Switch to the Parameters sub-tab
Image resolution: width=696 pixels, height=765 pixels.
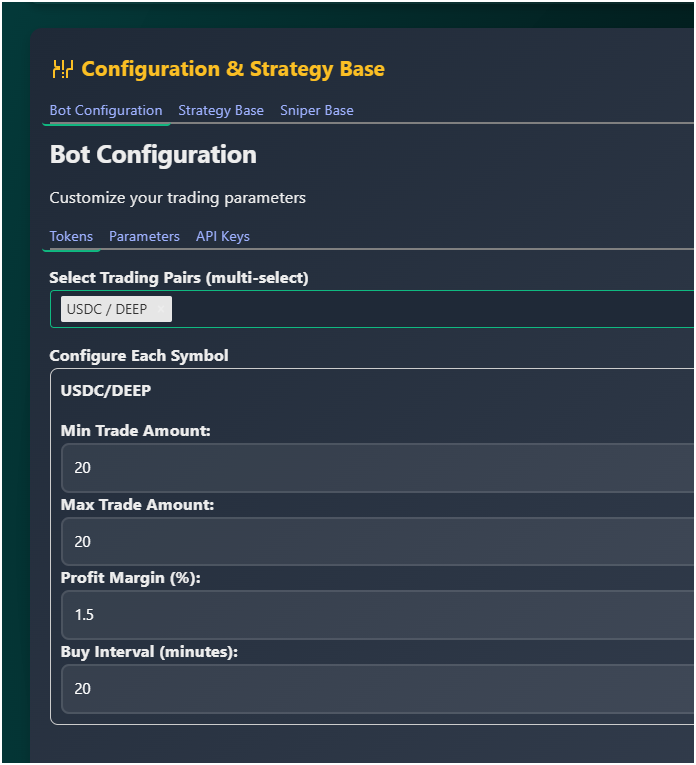click(144, 236)
